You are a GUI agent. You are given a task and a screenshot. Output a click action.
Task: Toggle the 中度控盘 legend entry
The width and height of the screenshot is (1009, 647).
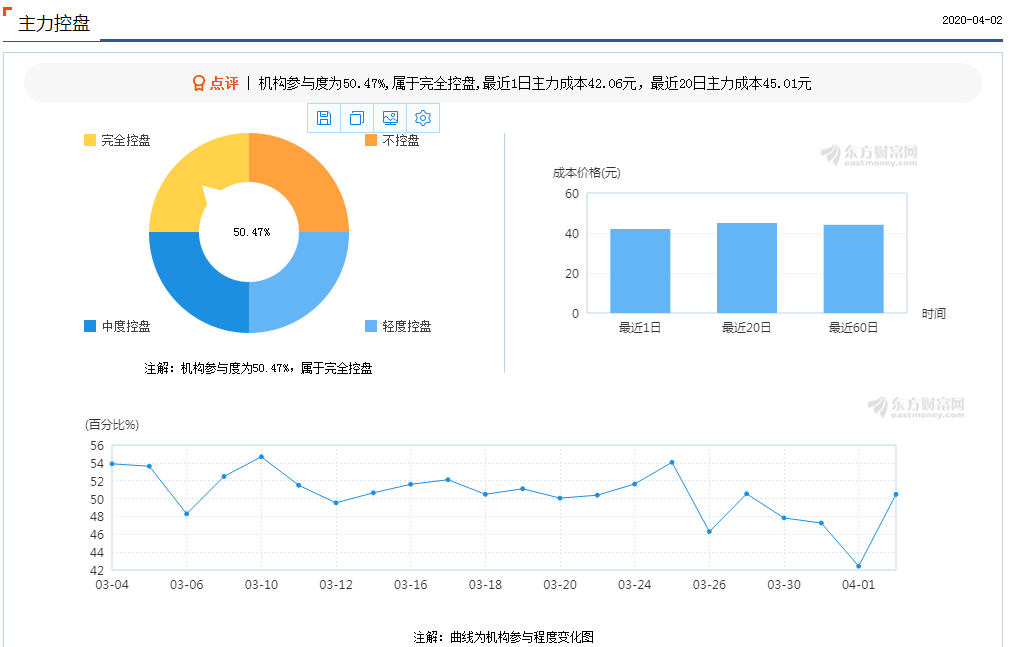117,326
